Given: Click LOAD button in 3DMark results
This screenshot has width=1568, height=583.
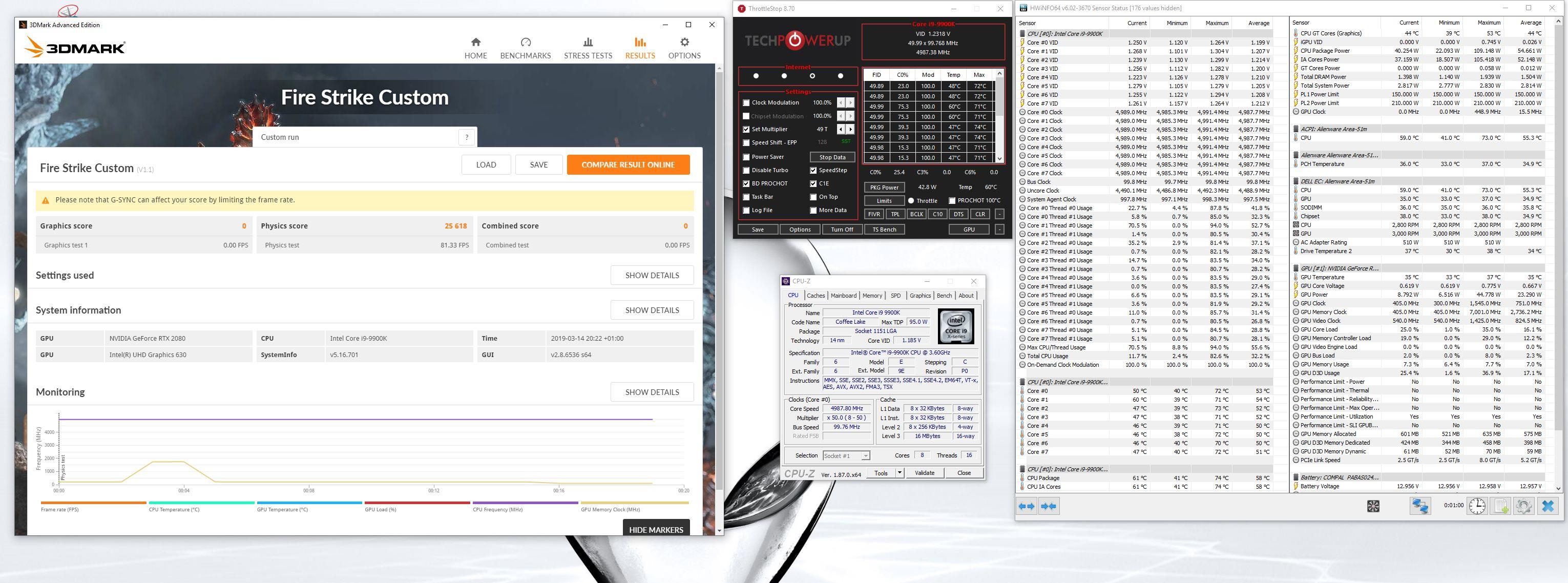Looking at the screenshot, I should pos(486,165).
